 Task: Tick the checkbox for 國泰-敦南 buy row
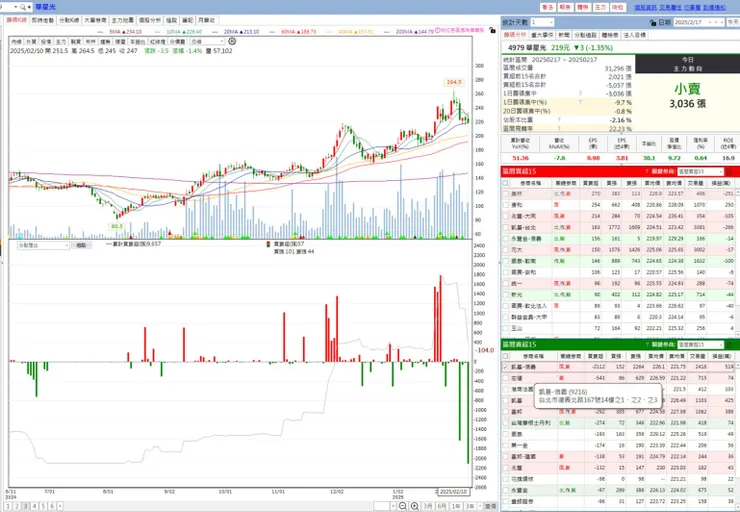coord(505,261)
